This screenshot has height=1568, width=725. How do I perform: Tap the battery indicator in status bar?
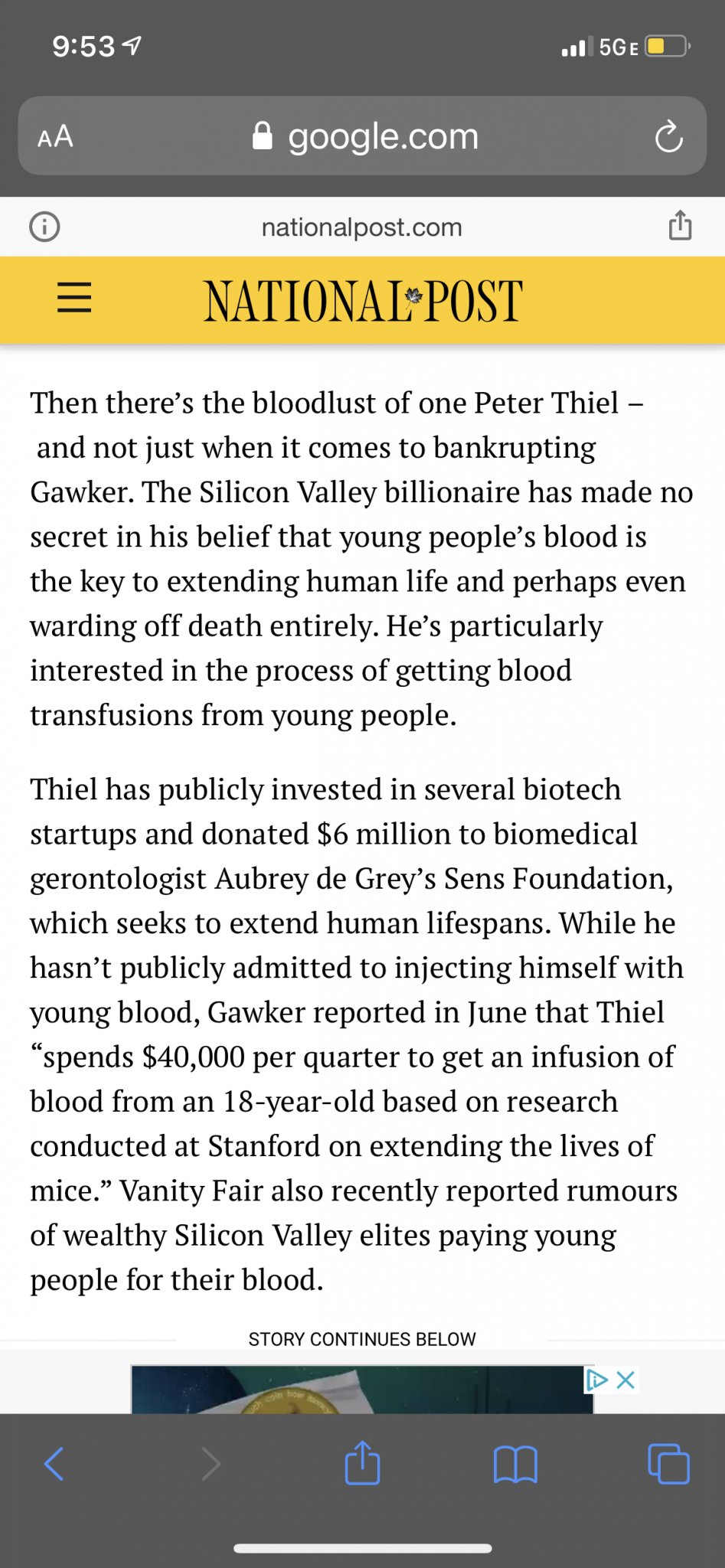click(668, 47)
